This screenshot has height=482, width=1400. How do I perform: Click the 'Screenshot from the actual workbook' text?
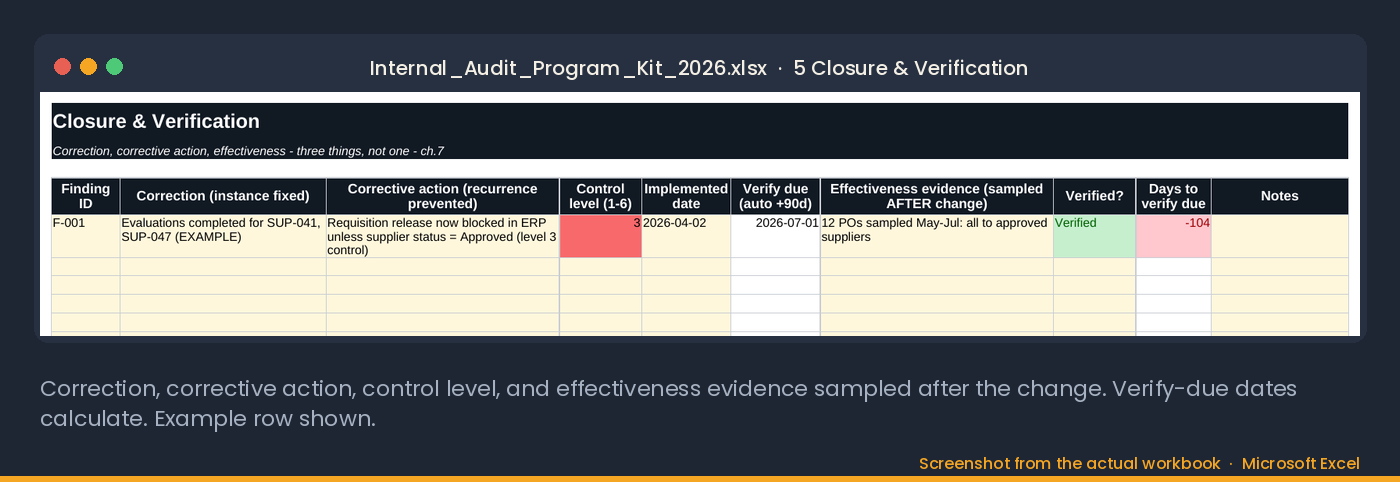pyautogui.click(x=1069, y=463)
